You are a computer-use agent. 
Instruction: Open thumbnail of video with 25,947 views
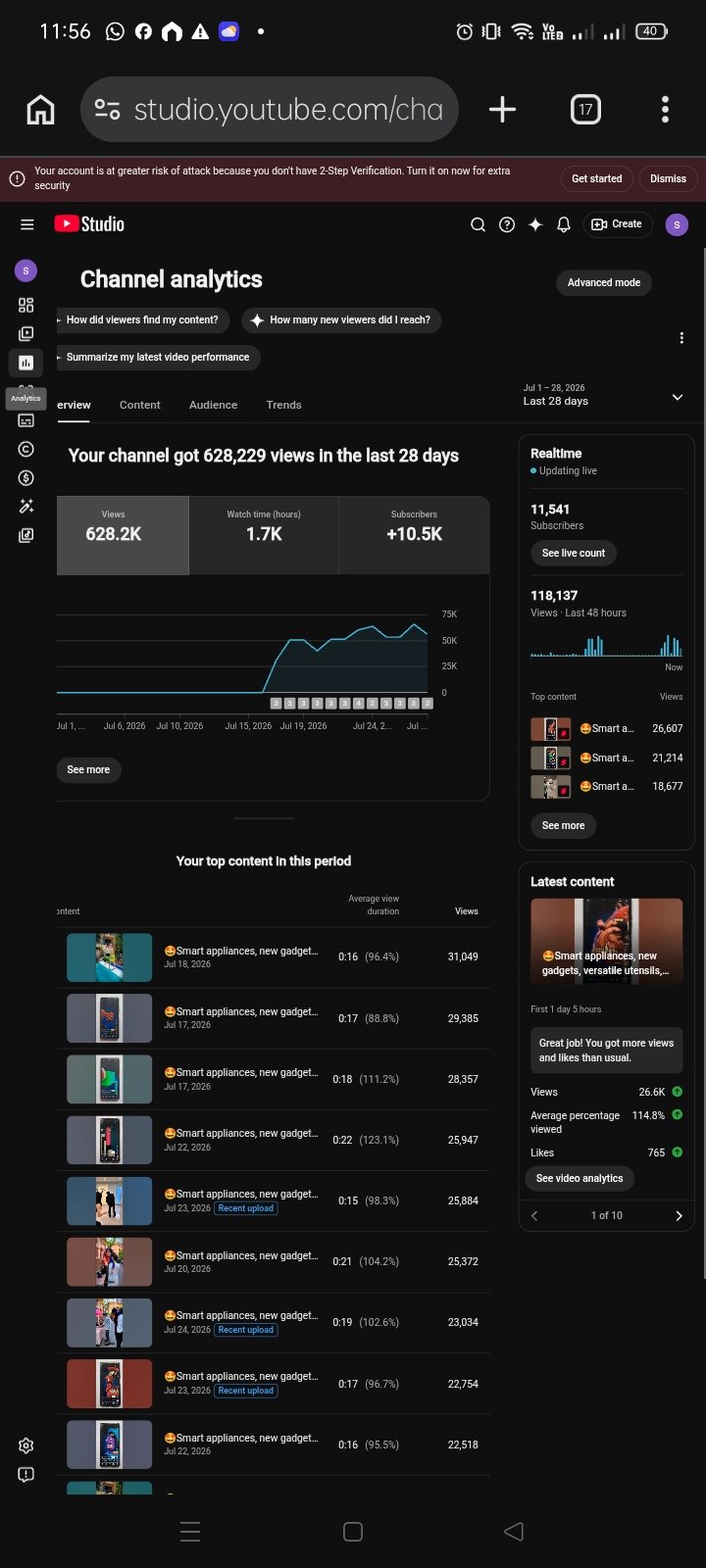click(109, 1140)
